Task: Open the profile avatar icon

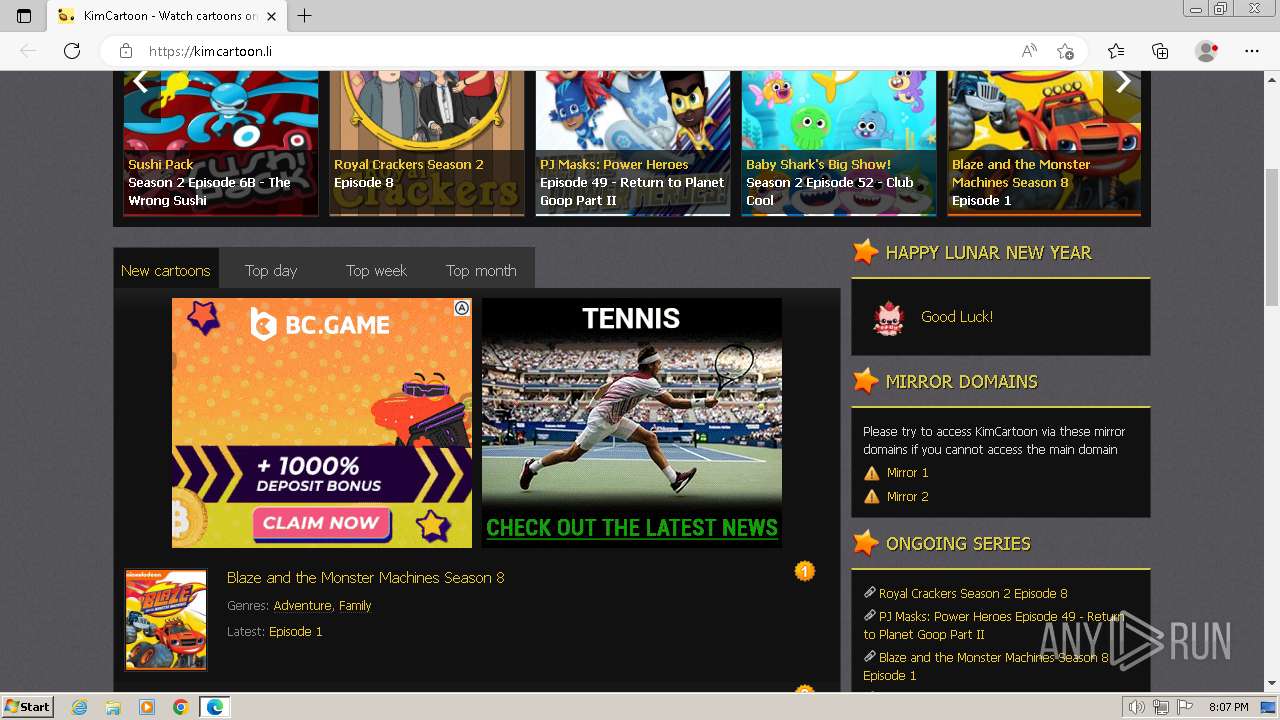Action: 1207,51
